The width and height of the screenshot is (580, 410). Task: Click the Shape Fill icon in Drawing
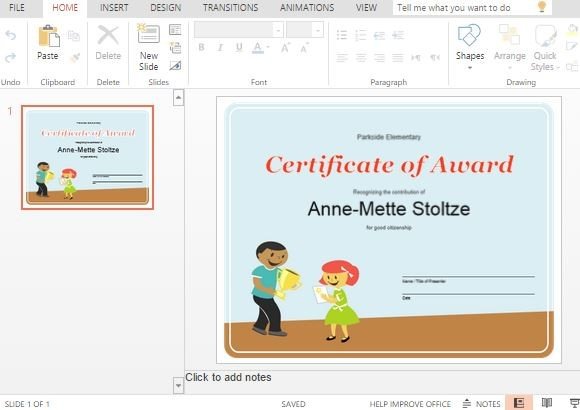572,30
